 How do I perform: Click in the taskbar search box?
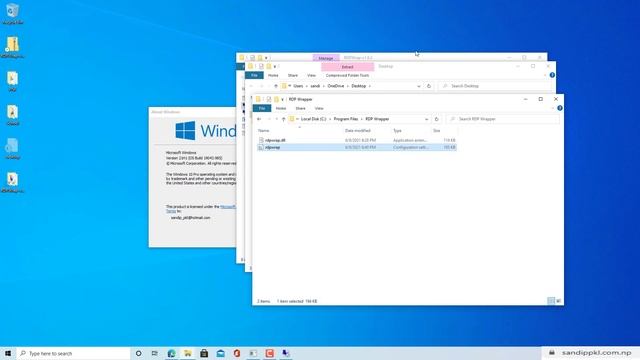coord(73,353)
